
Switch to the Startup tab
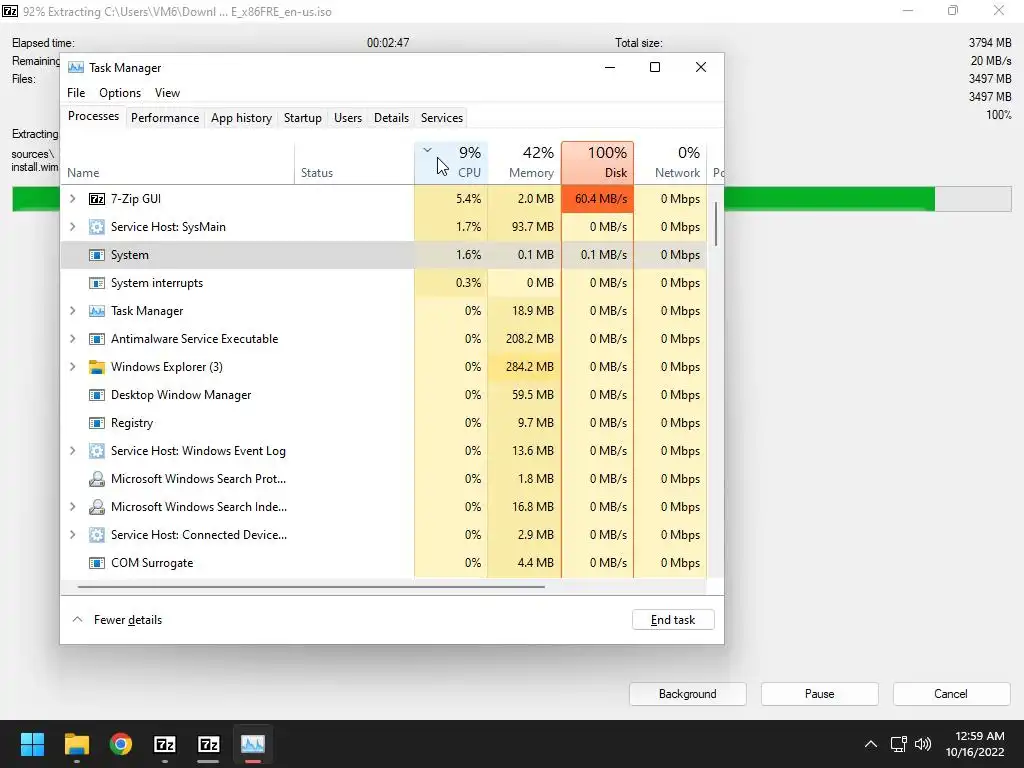click(302, 118)
